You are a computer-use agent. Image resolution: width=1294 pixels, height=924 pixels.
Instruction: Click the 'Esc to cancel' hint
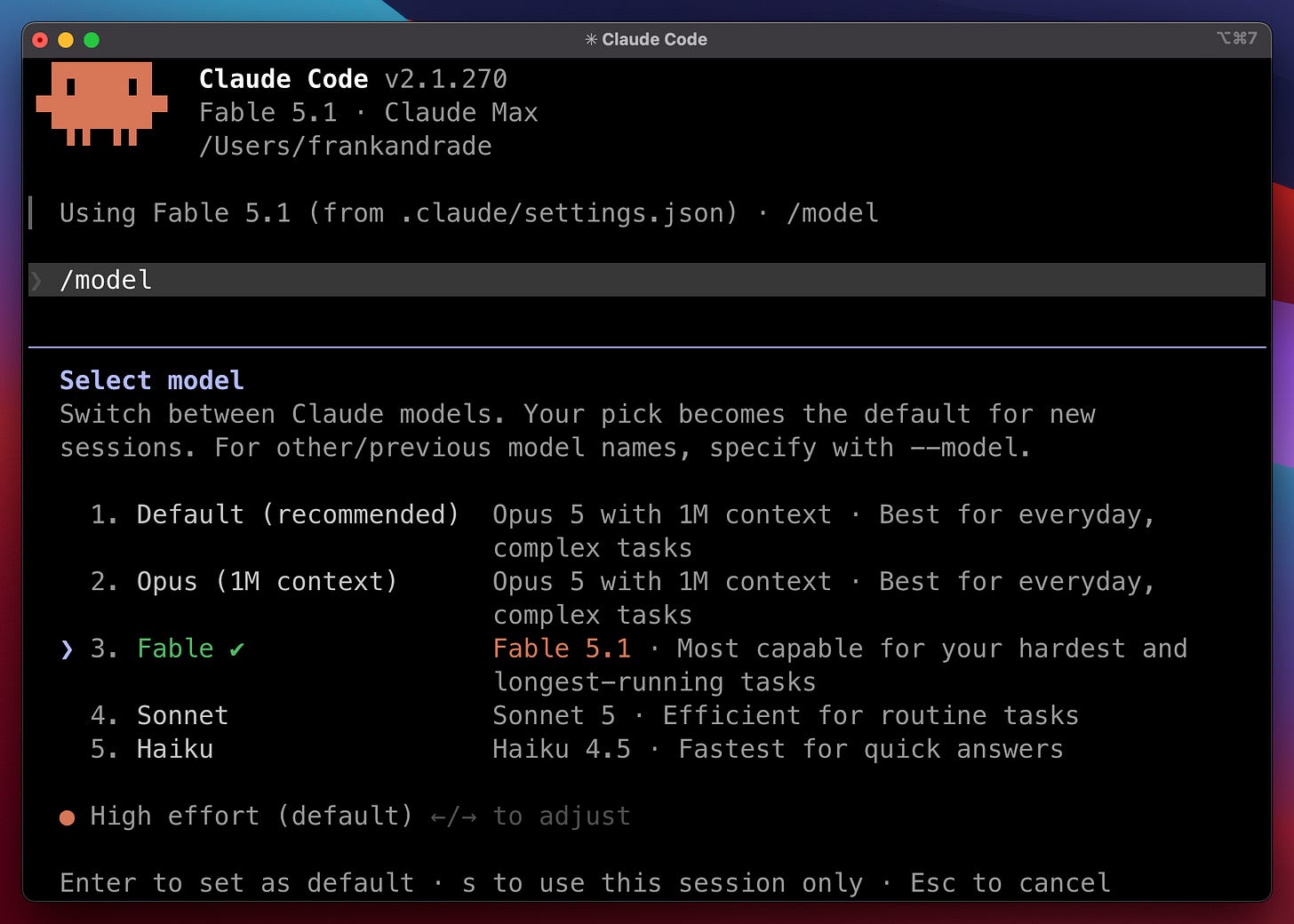coord(1010,883)
